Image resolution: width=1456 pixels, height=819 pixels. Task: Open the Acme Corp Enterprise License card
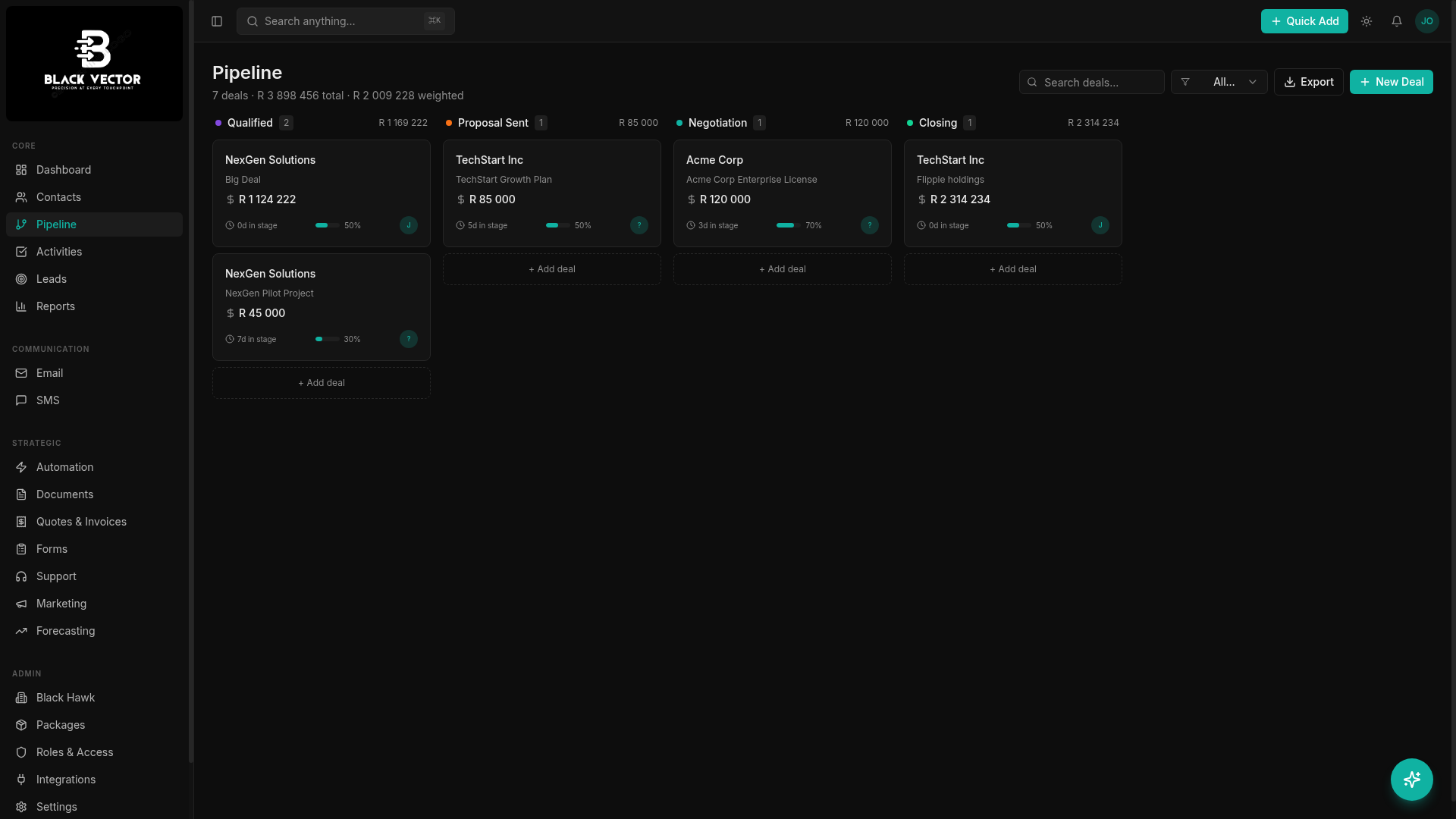[x=783, y=193]
